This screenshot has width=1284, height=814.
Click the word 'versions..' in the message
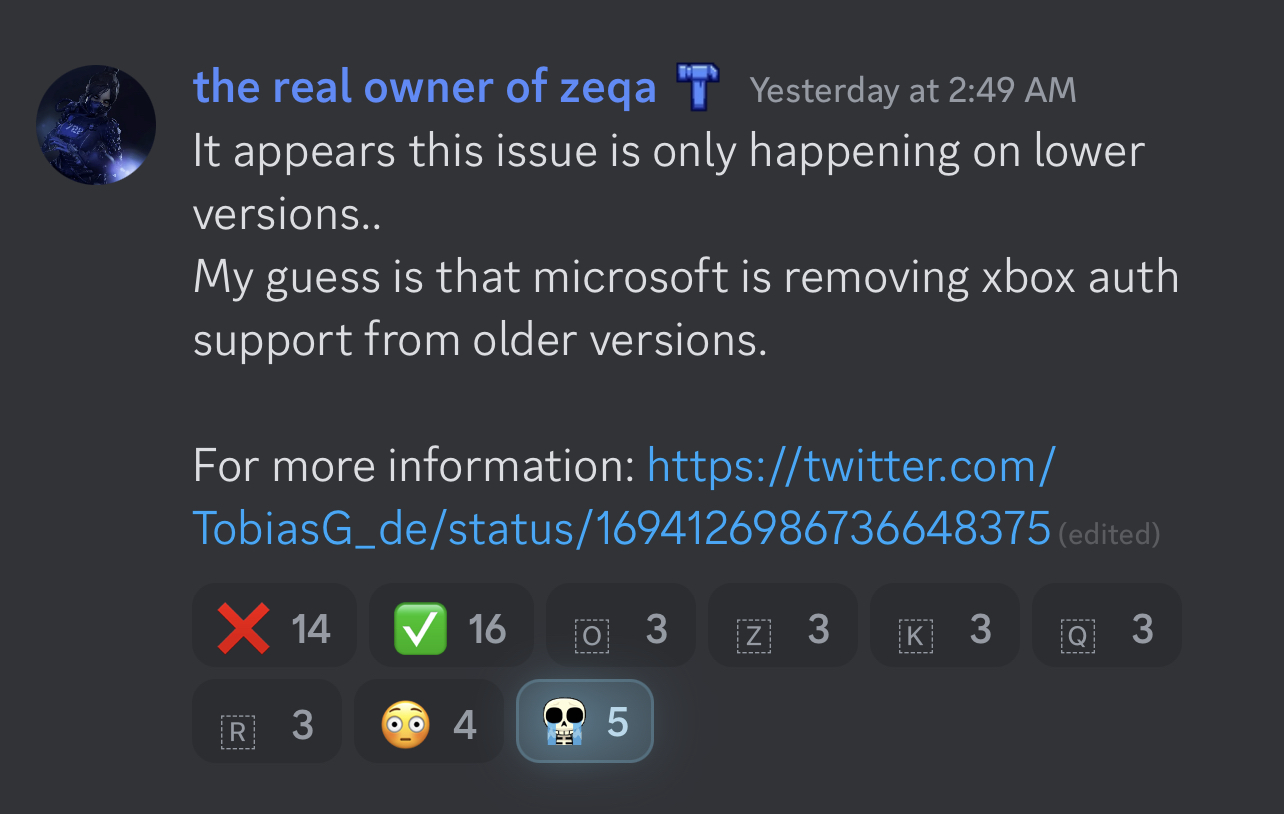tap(287, 214)
